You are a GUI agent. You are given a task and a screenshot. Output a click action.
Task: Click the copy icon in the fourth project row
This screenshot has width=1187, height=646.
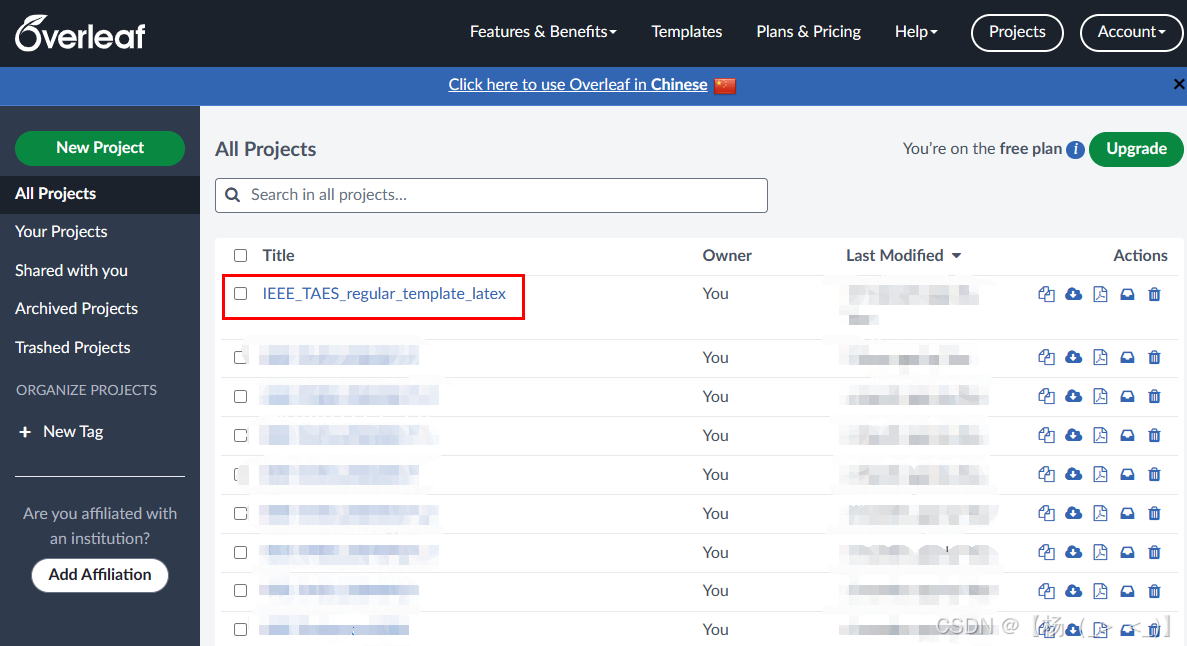pyautogui.click(x=1046, y=435)
